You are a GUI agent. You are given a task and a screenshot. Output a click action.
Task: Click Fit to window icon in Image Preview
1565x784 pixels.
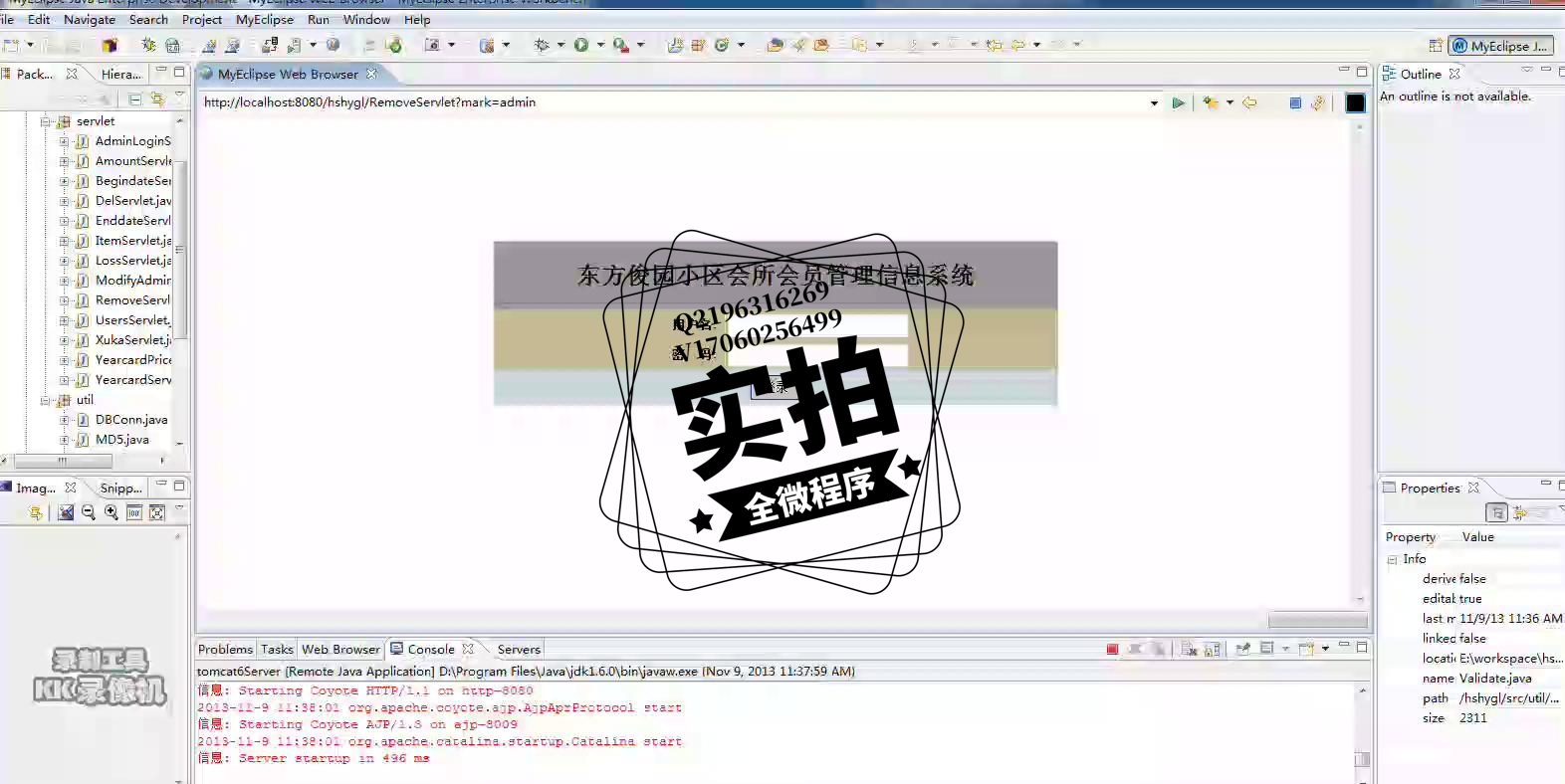157,512
